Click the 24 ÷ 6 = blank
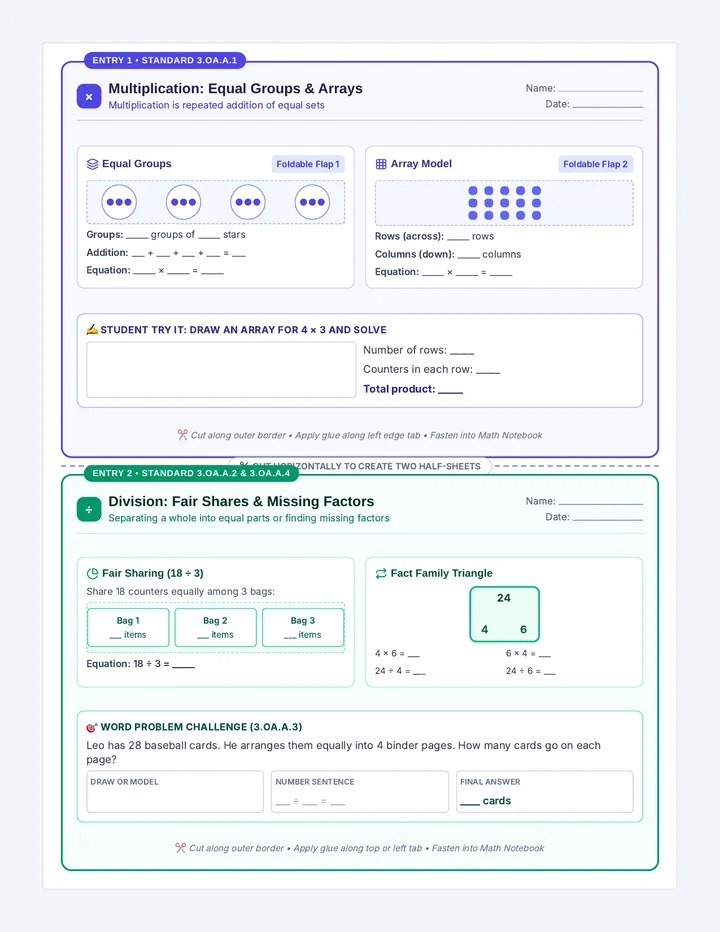Image resolution: width=720 pixels, height=932 pixels. (x=550, y=672)
